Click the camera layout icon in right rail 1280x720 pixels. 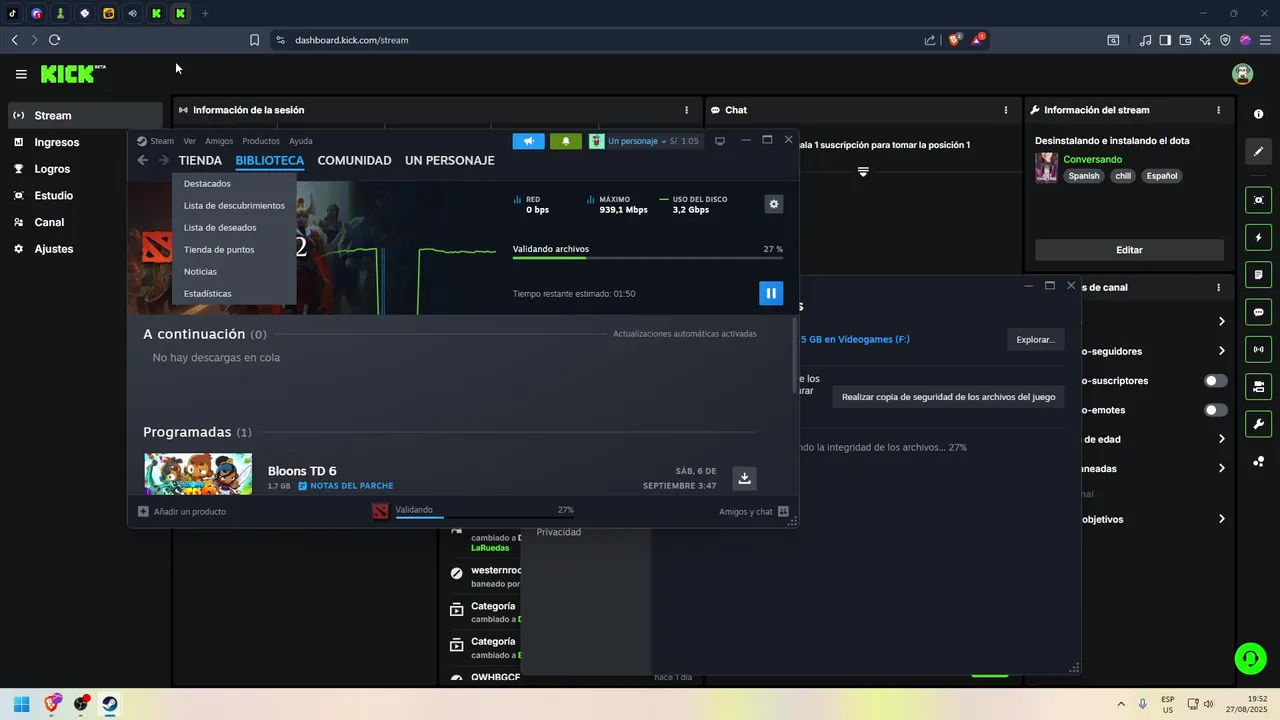point(1258,386)
